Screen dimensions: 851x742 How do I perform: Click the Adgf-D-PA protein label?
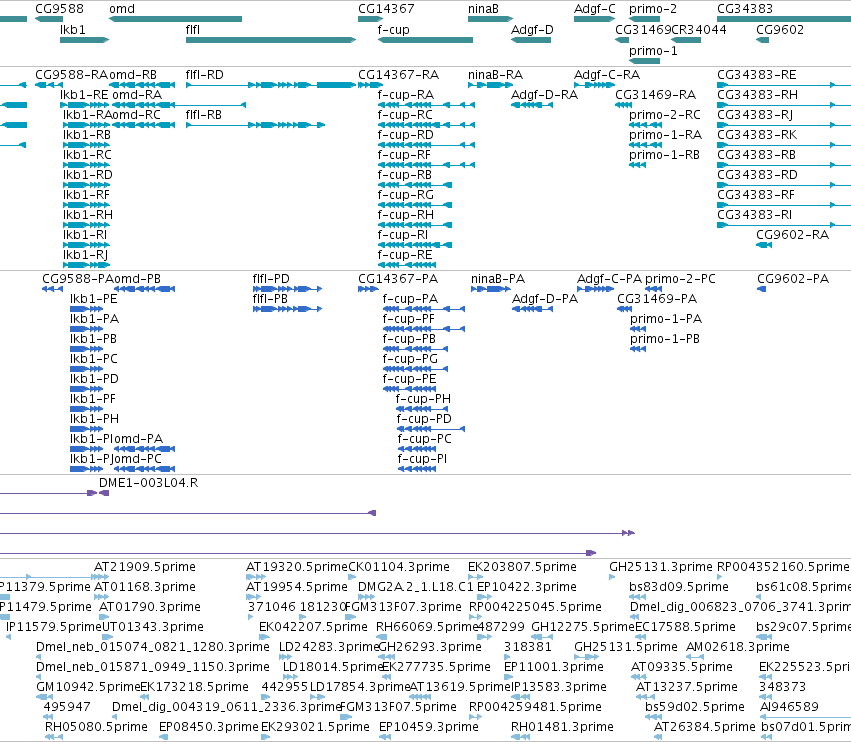[x=545, y=299]
